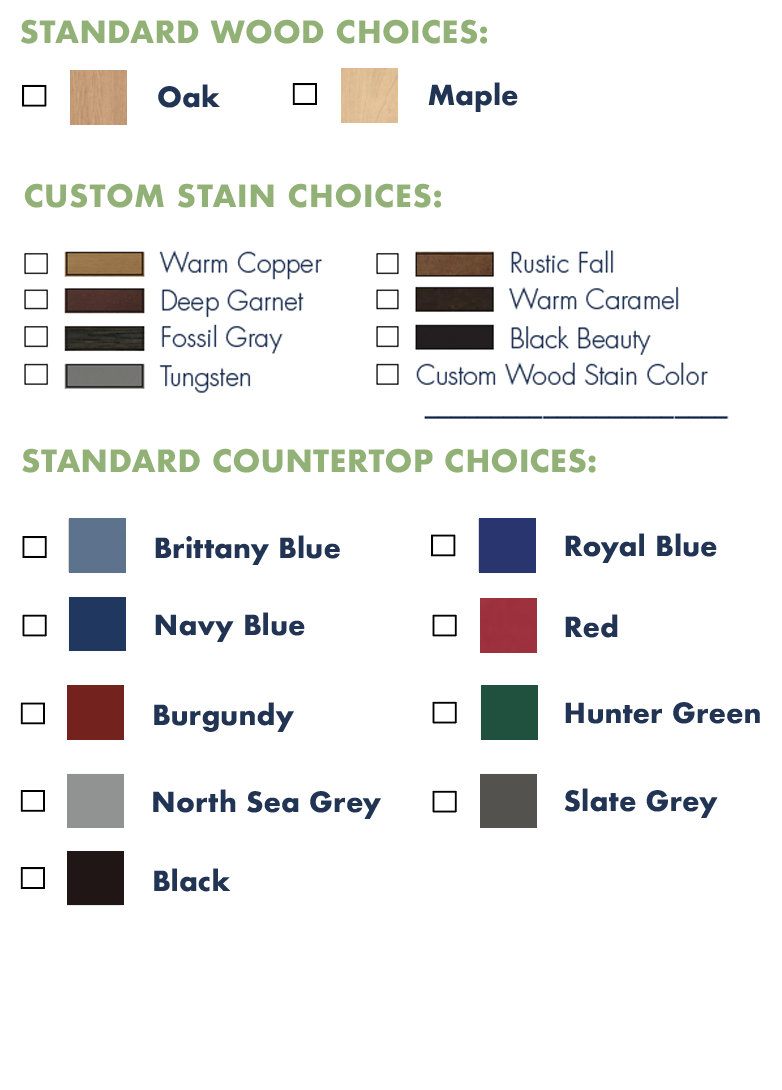Click the Maple wood sample swatch
Screen dimensions: 782x1090
(x=369, y=95)
